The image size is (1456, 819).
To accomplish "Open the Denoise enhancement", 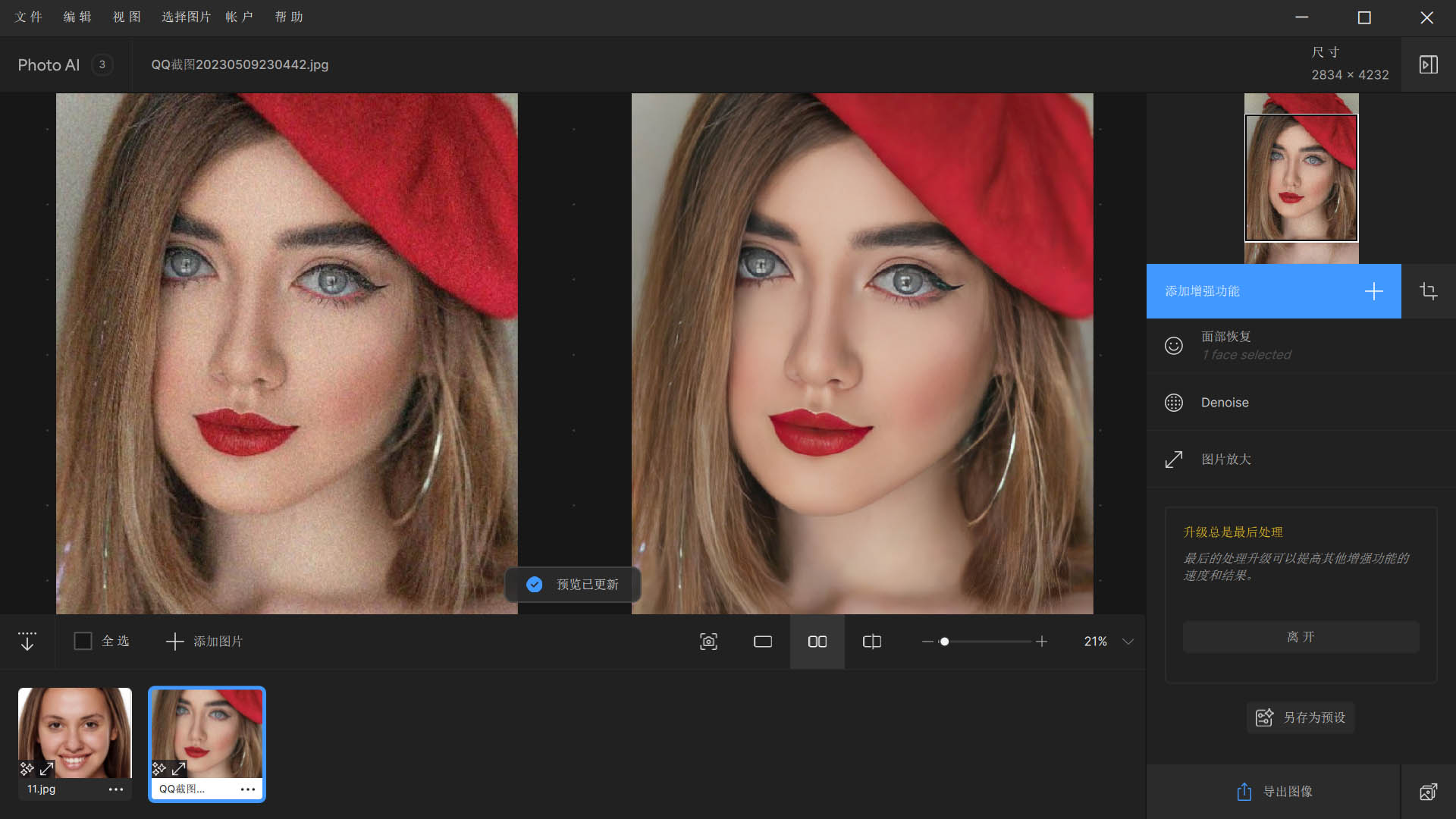I will (1301, 403).
